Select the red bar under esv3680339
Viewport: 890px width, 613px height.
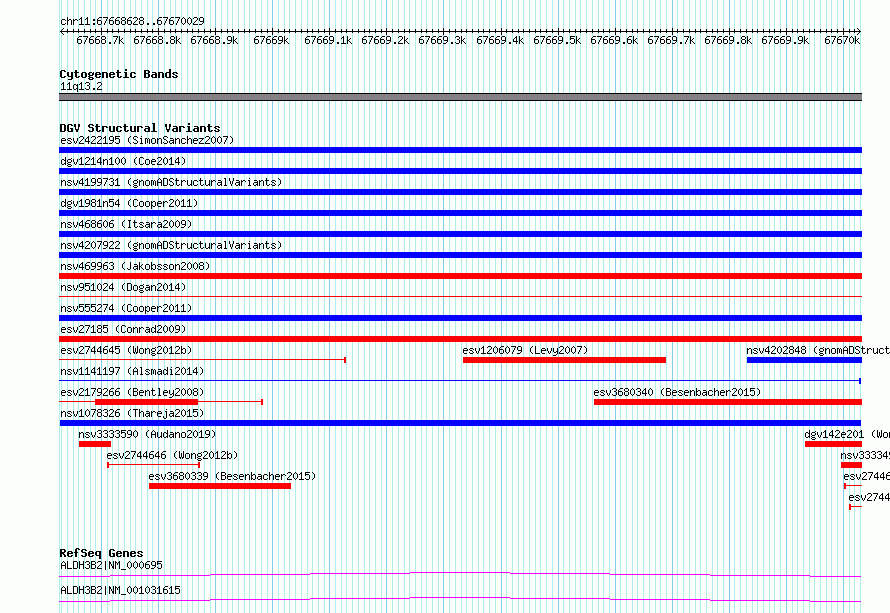click(x=220, y=486)
